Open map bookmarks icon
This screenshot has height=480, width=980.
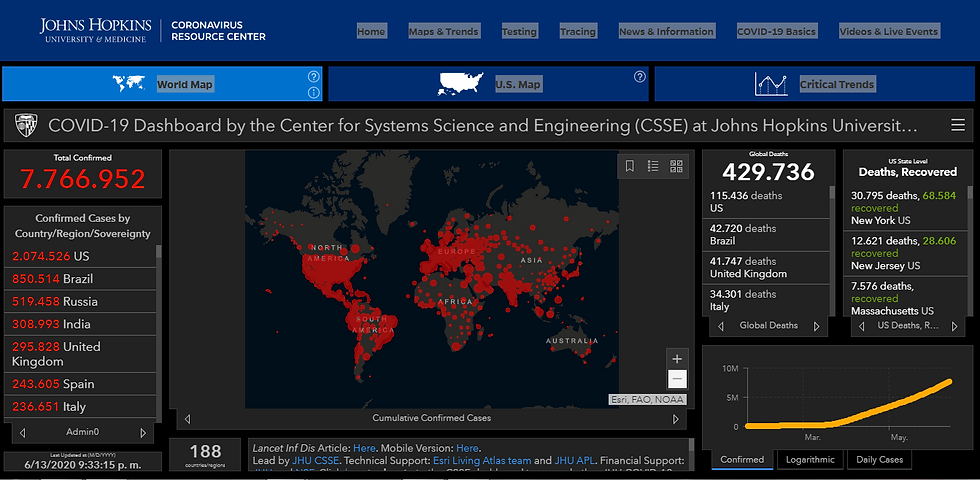click(630, 166)
